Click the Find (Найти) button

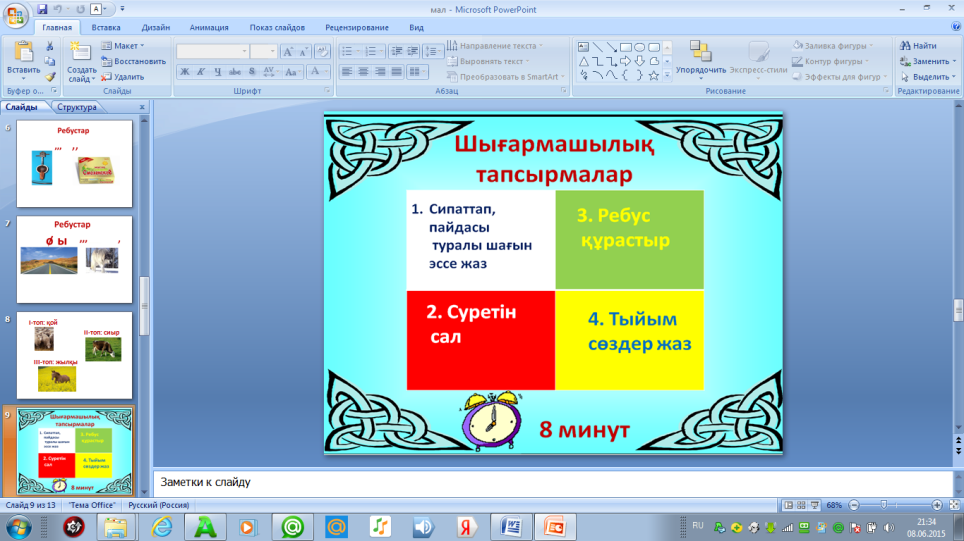tap(918, 45)
